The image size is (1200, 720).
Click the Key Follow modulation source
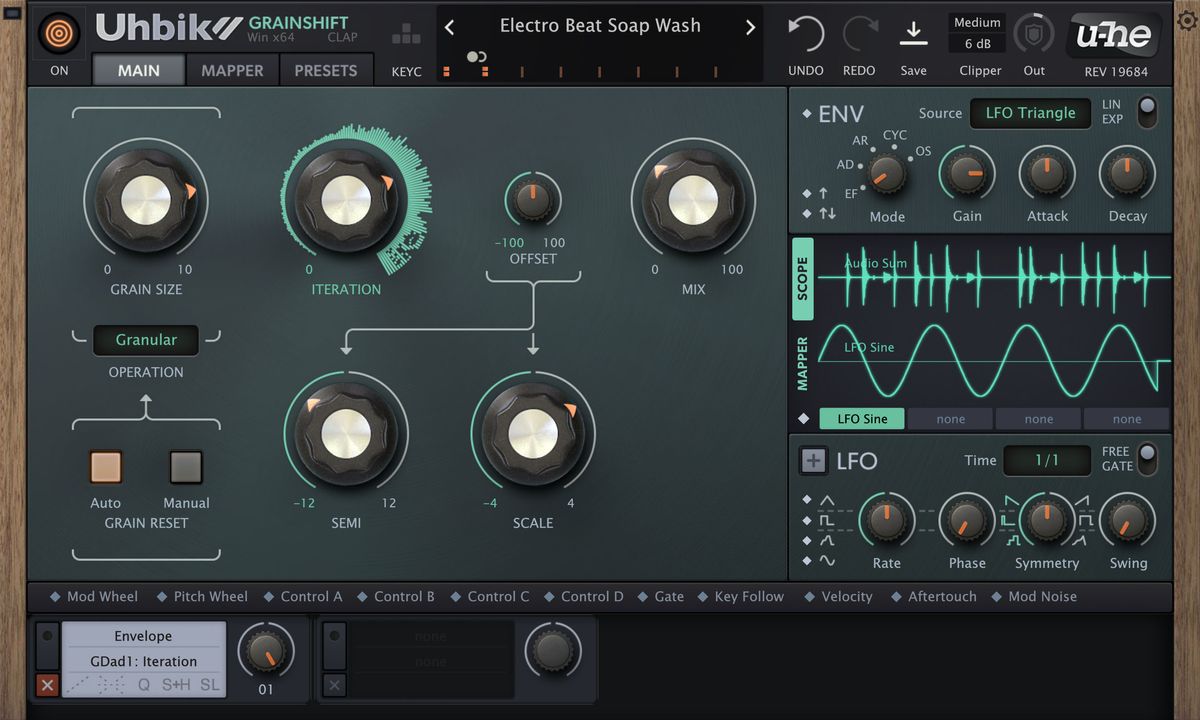741,597
